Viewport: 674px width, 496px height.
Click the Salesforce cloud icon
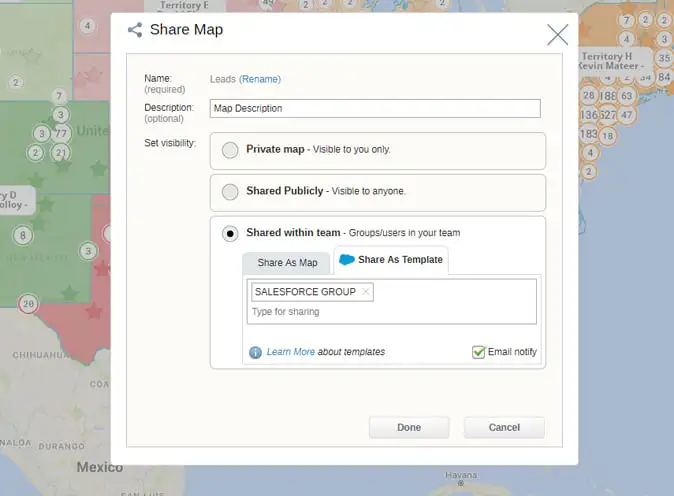click(x=346, y=260)
